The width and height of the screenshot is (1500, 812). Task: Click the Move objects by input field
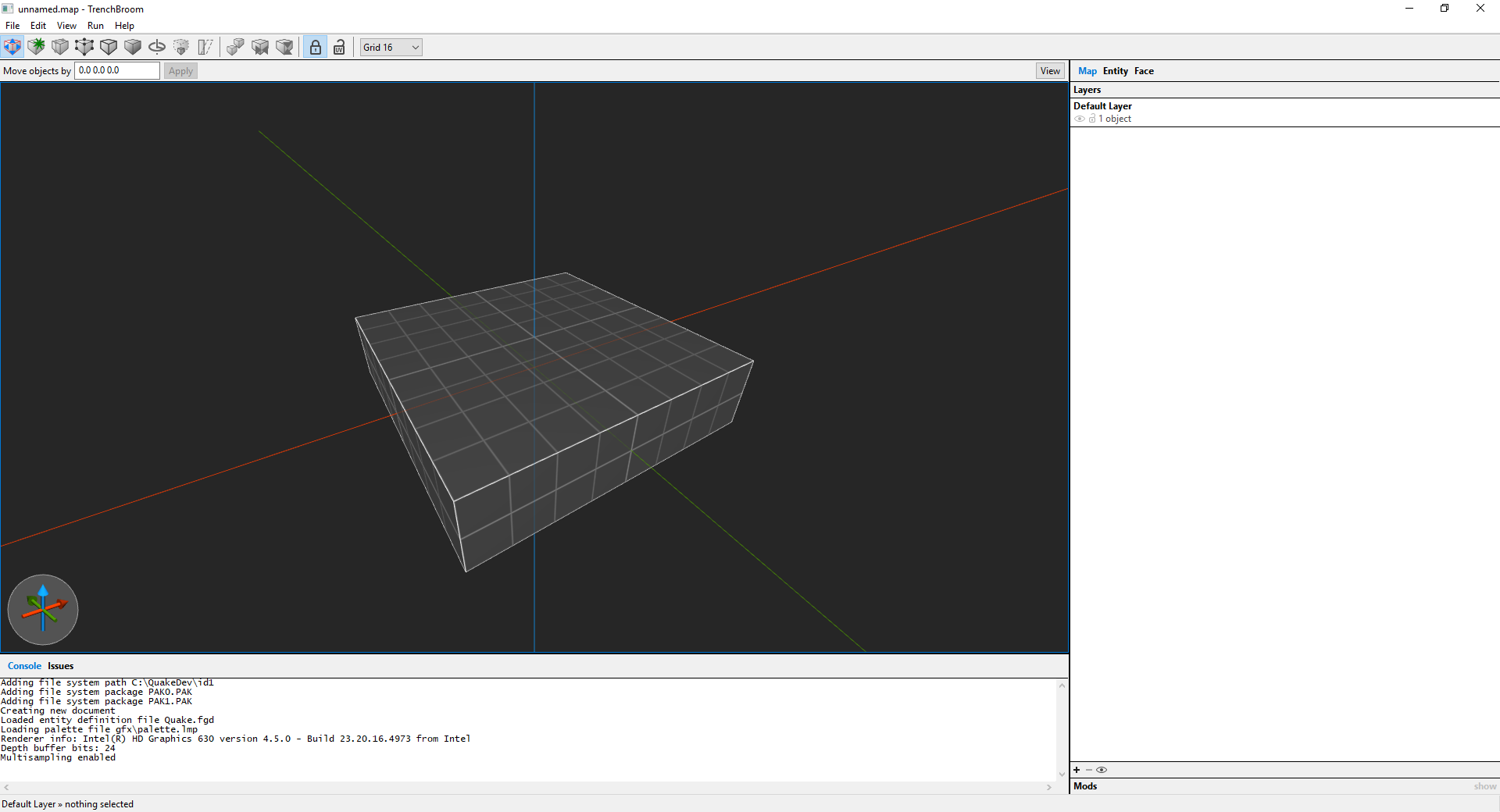pyautogui.click(x=116, y=70)
